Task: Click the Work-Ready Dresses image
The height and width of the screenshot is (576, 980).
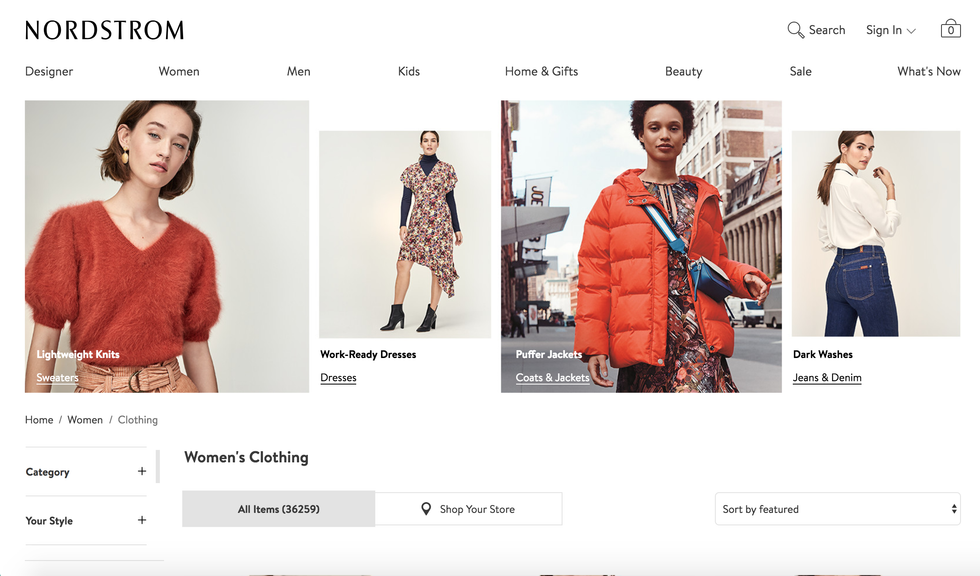Action: click(x=404, y=234)
